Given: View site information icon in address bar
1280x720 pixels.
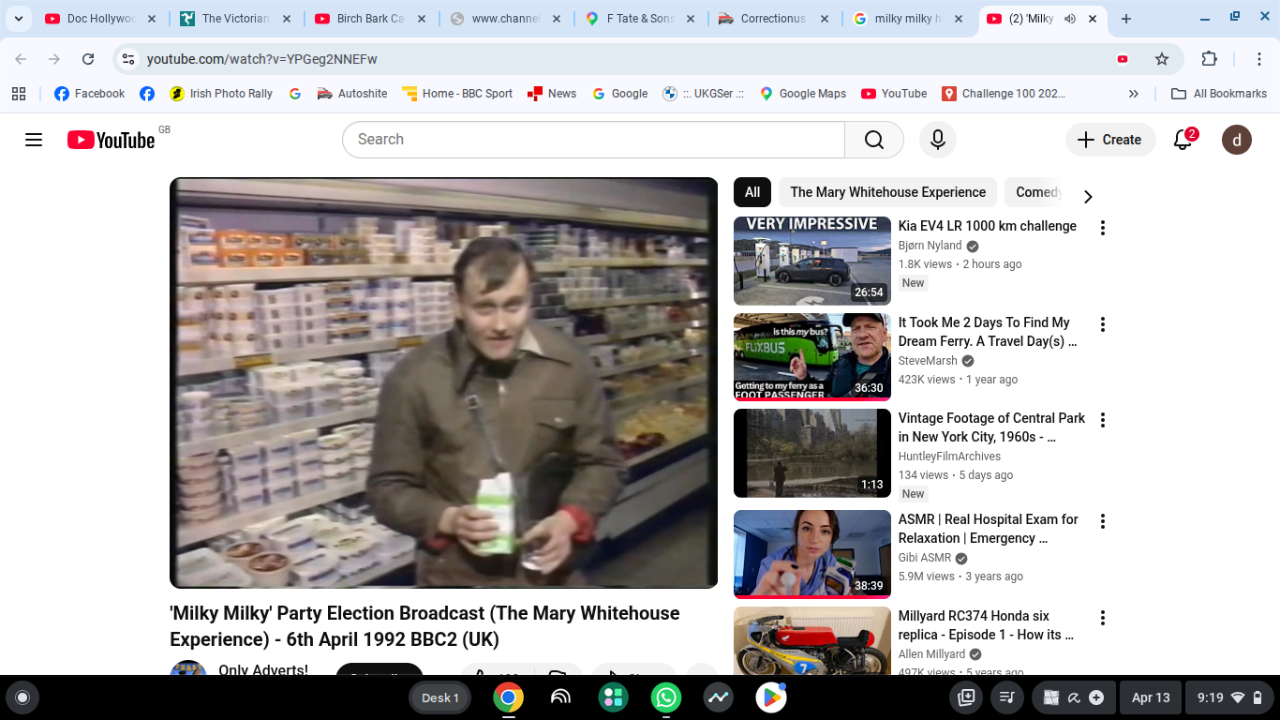Looking at the screenshot, I should [128, 59].
